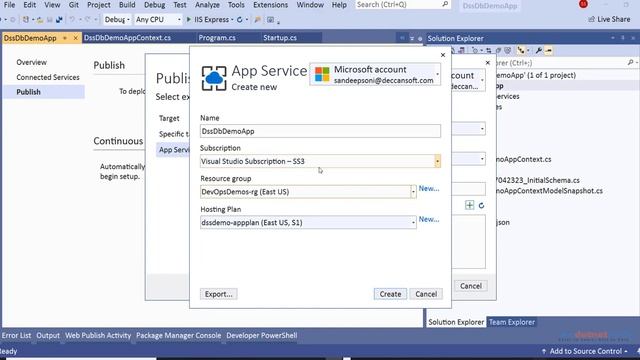Click the browser refresh icon beside IIS Express

[x=240, y=20]
